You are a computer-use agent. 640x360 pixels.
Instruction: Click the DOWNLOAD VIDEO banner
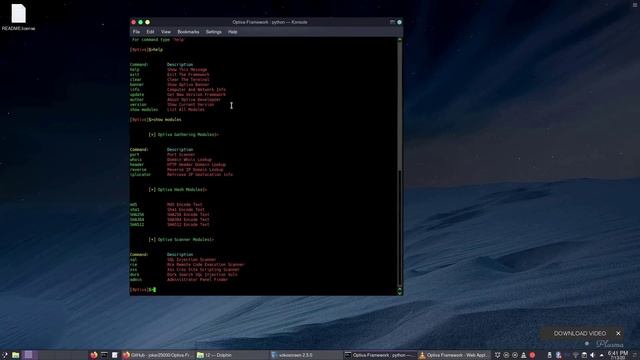click(x=580, y=333)
